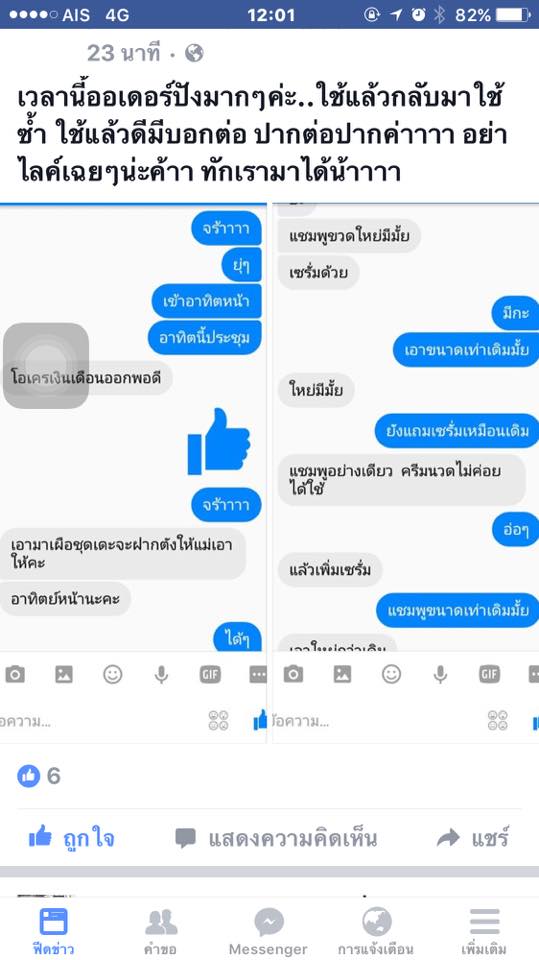Open the News Feed (ฟีดข่าว) tab

click(53, 931)
